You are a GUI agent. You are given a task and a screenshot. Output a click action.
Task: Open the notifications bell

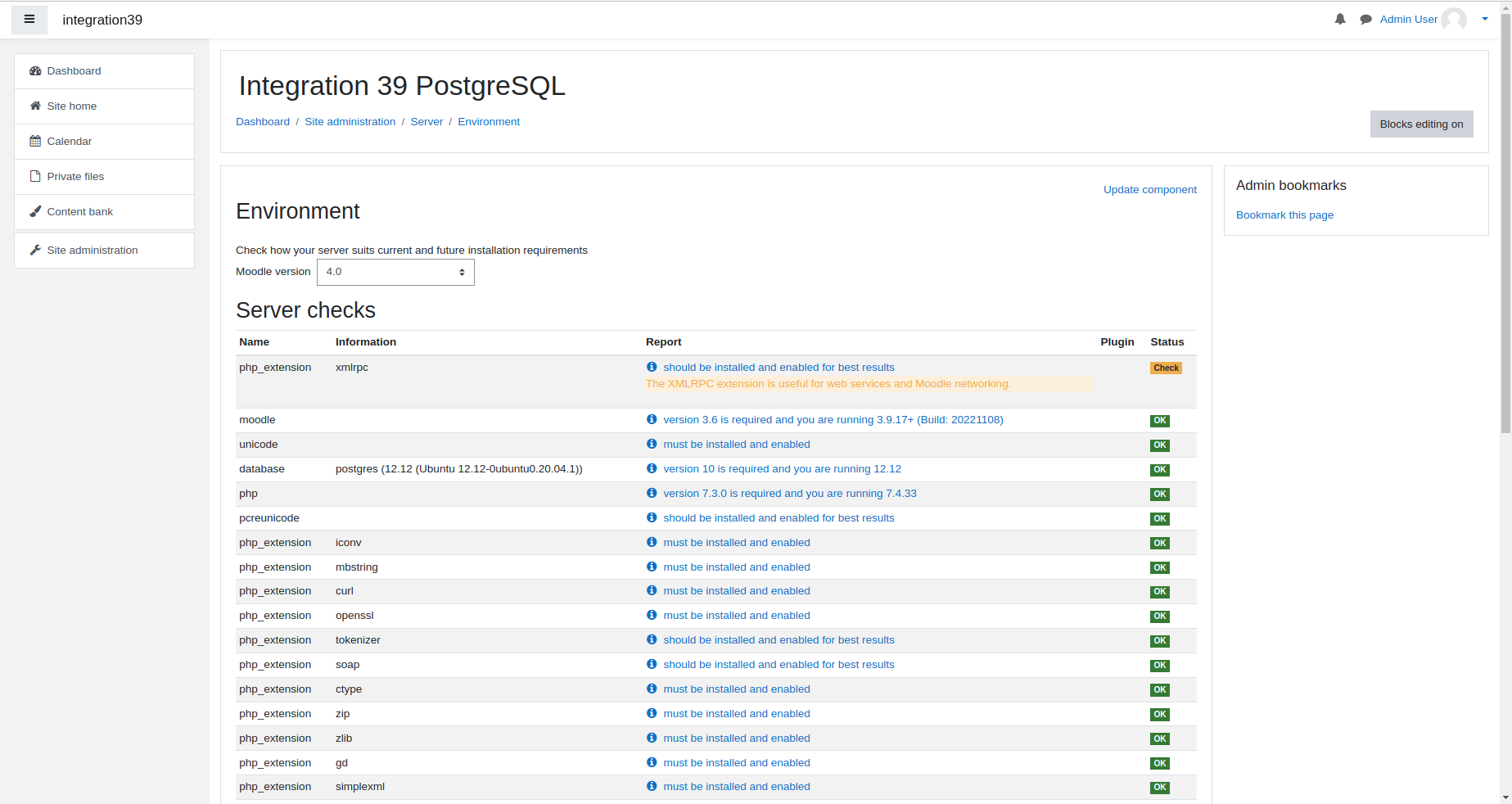(1340, 19)
